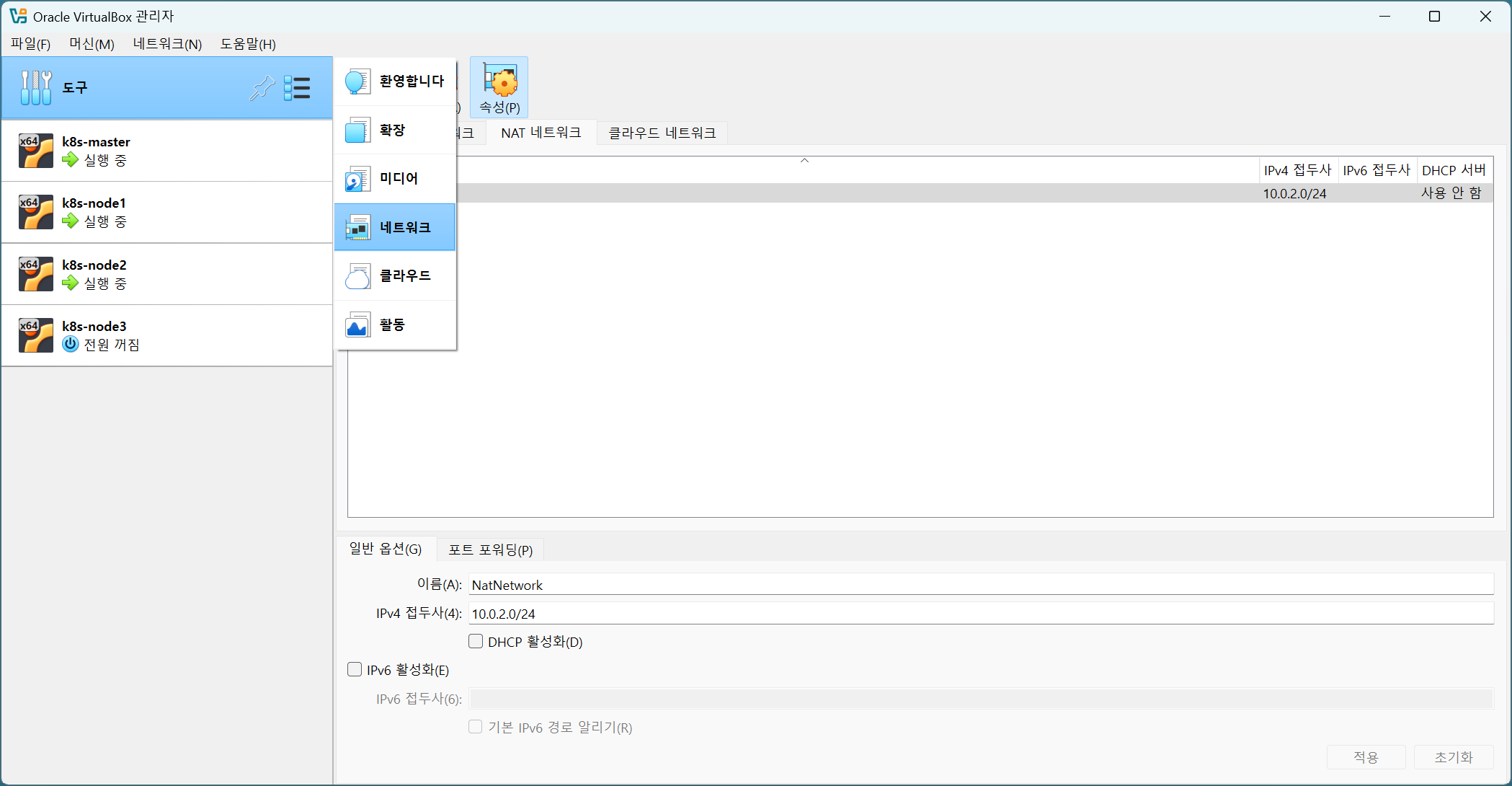The height and width of the screenshot is (786, 1512).
Task: Select the k8s-node3 VM icon
Action: pos(36,335)
